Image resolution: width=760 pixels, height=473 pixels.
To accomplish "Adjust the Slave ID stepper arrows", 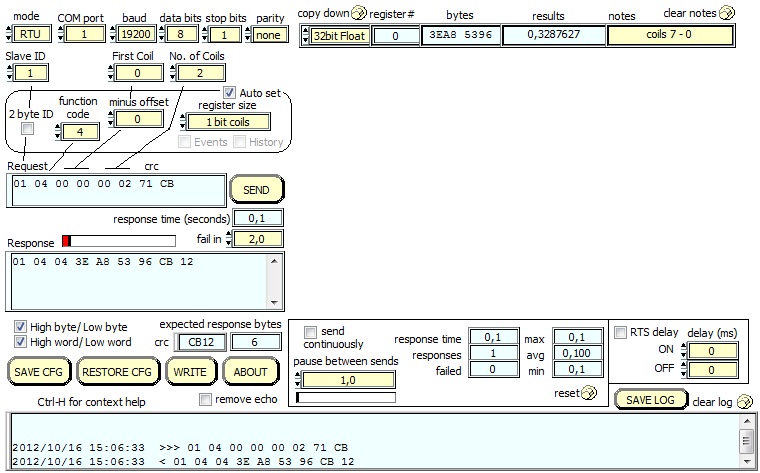I will 10,73.
